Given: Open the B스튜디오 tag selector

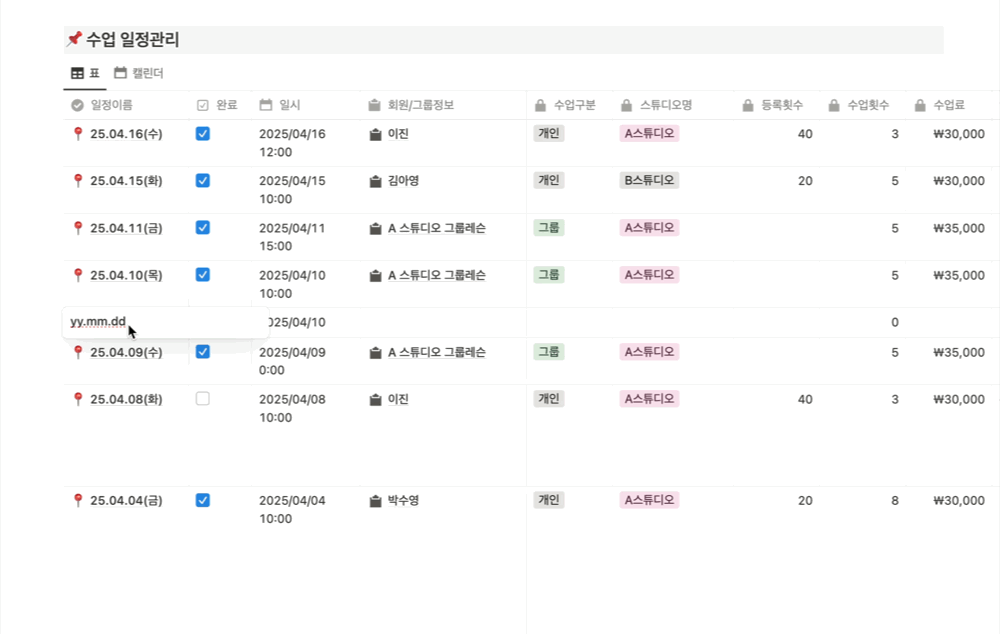Looking at the screenshot, I should [649, 181].
